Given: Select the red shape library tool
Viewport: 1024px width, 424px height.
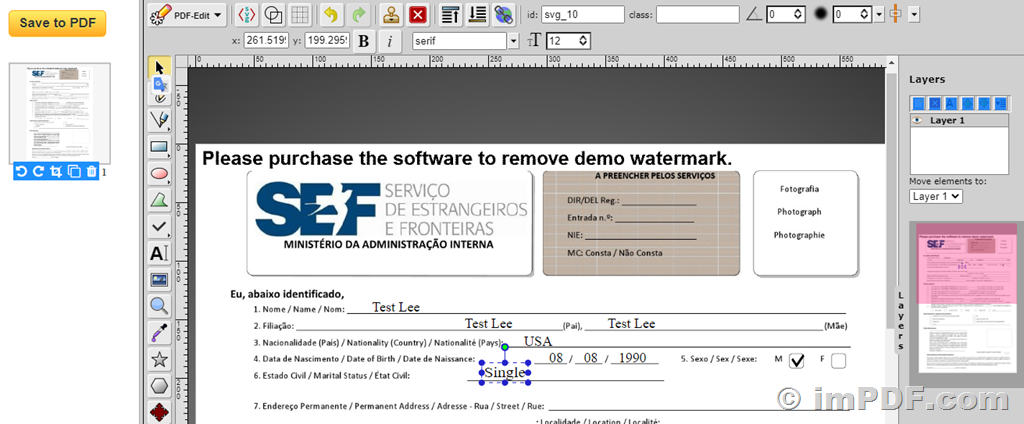Looking at the screenshot, I should click(x=160, y=412).
